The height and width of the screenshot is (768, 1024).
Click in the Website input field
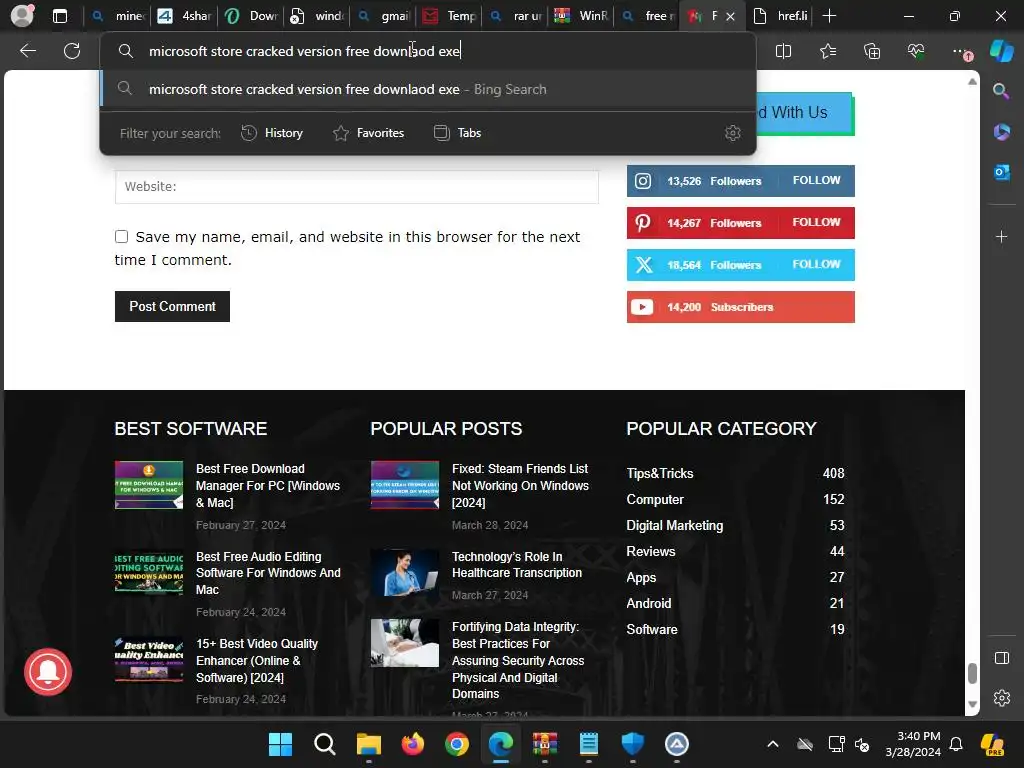click(x=357, y=187)
